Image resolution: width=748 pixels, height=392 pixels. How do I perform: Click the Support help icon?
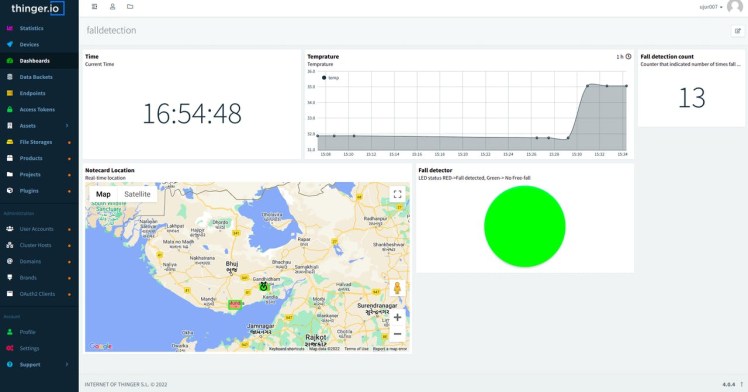[x=10, y=364]
